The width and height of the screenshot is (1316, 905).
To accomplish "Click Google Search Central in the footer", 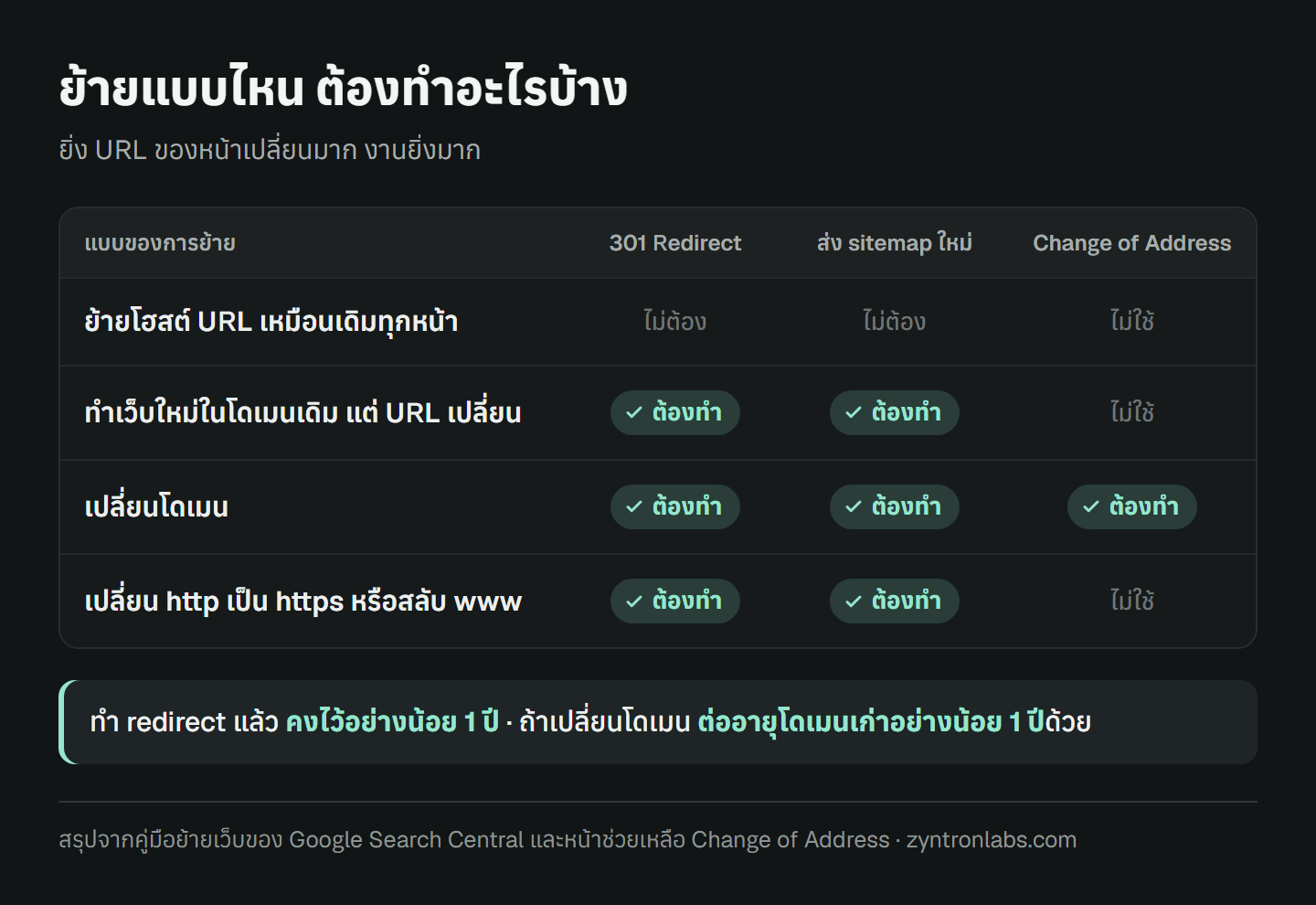I will pos(407,840).
